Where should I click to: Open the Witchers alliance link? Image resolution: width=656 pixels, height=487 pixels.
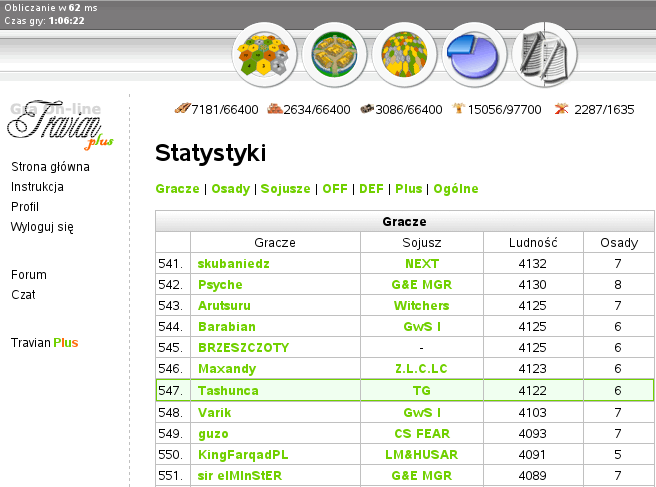pyautogui.click(x=422, y=306)
